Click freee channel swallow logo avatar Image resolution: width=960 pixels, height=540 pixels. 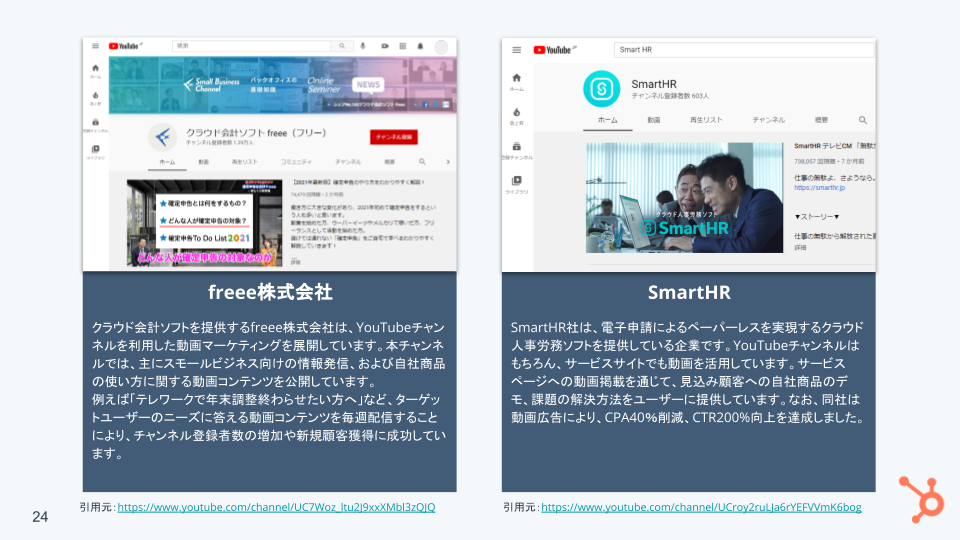tap(162, 137)
